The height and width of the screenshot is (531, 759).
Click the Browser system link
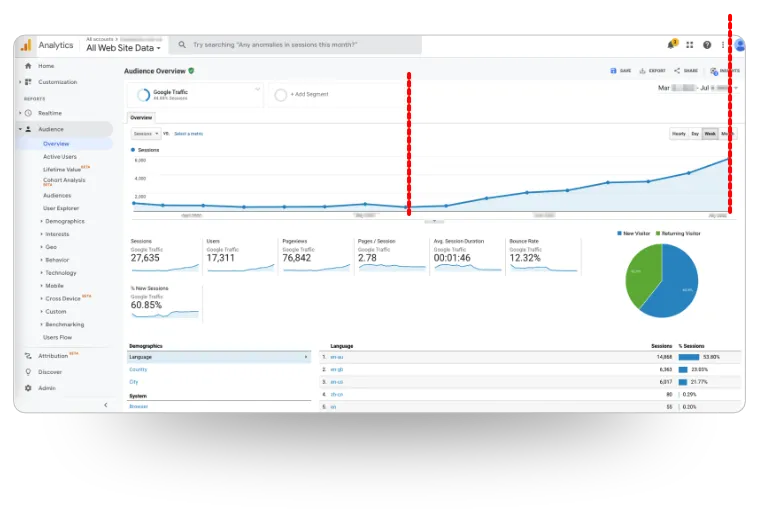tap(138, 407)
